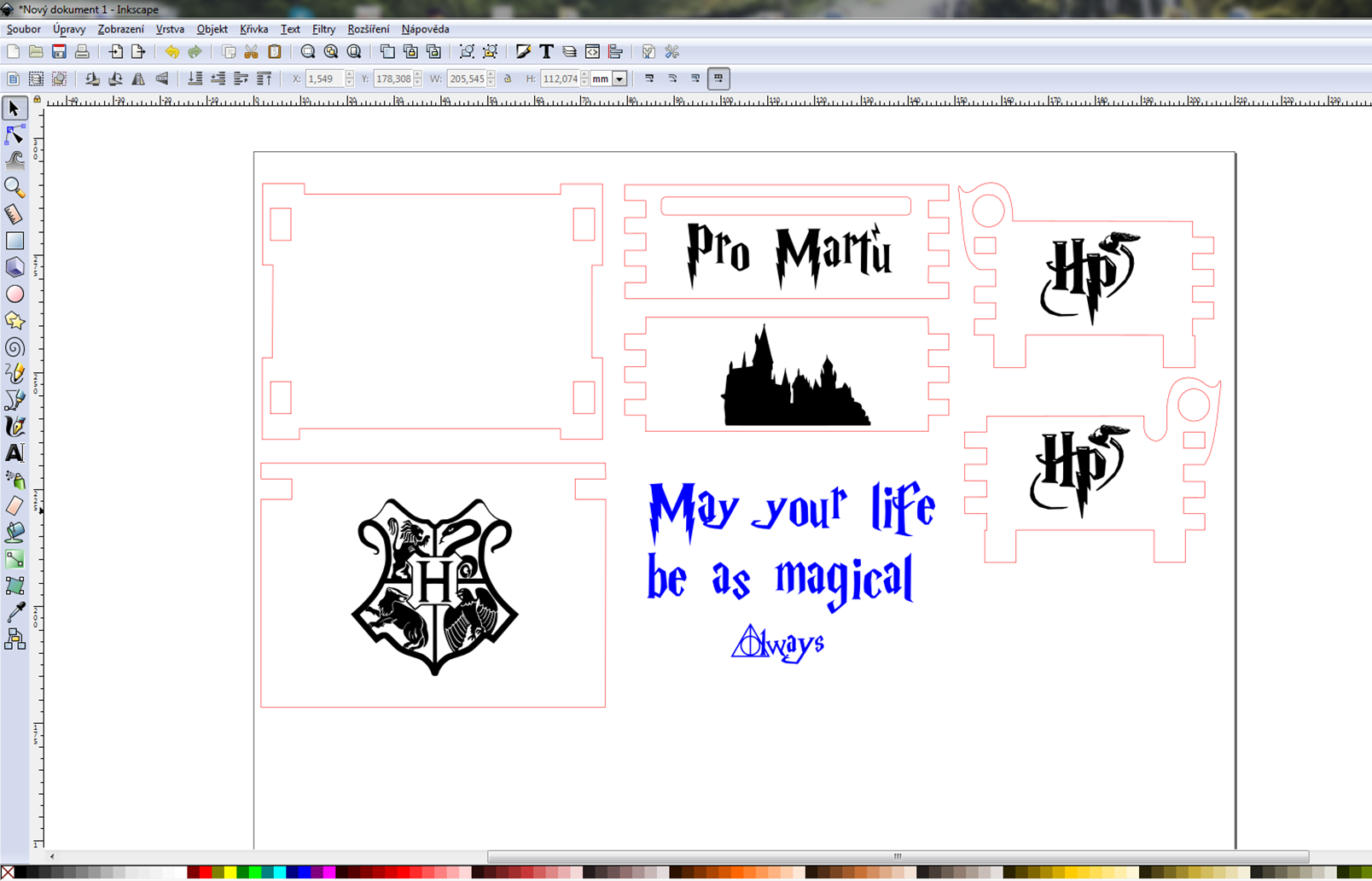Zoom to fit page icon
Viewport: 1372px width, 881px height.
[354, 52]
